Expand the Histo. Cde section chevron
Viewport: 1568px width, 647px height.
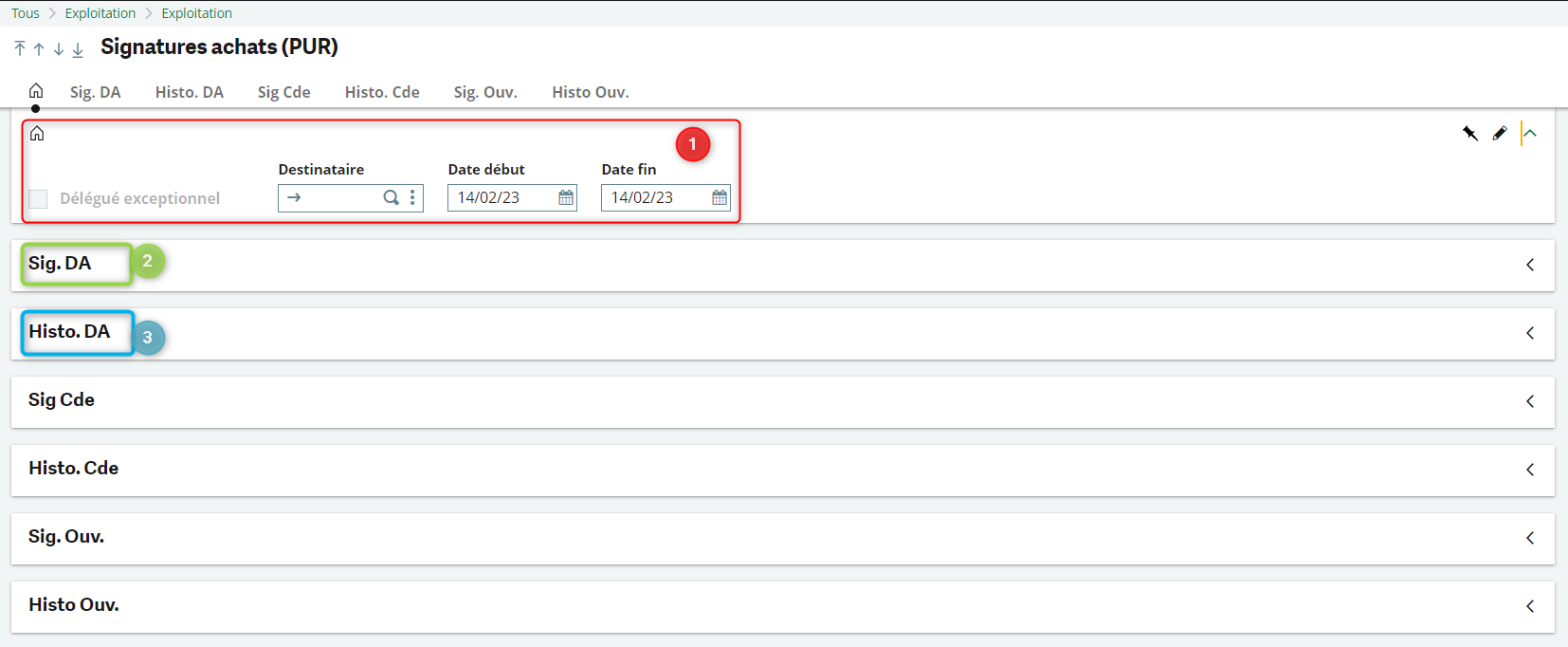coord(1530,470)
